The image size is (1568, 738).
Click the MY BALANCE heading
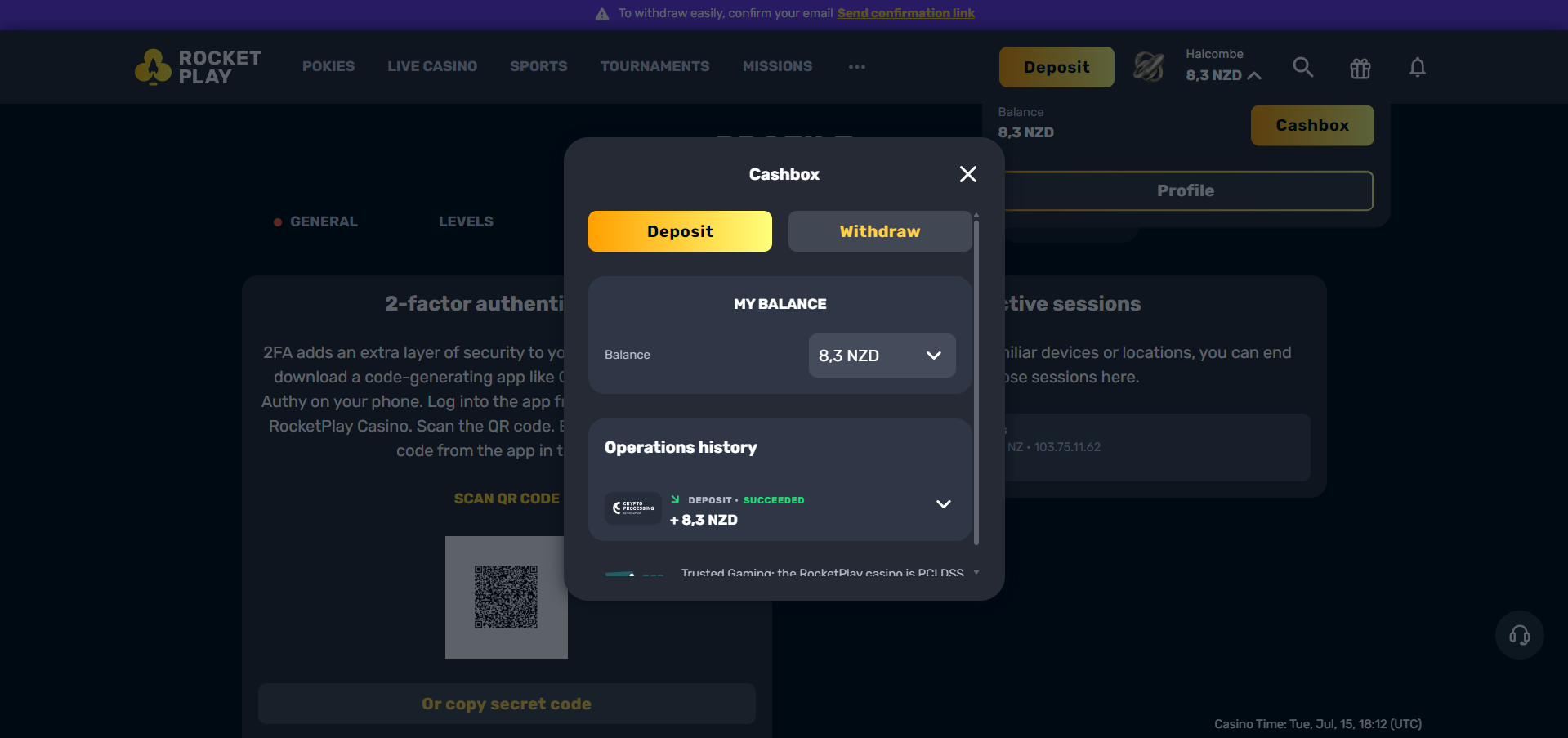(x=780, y=304)
